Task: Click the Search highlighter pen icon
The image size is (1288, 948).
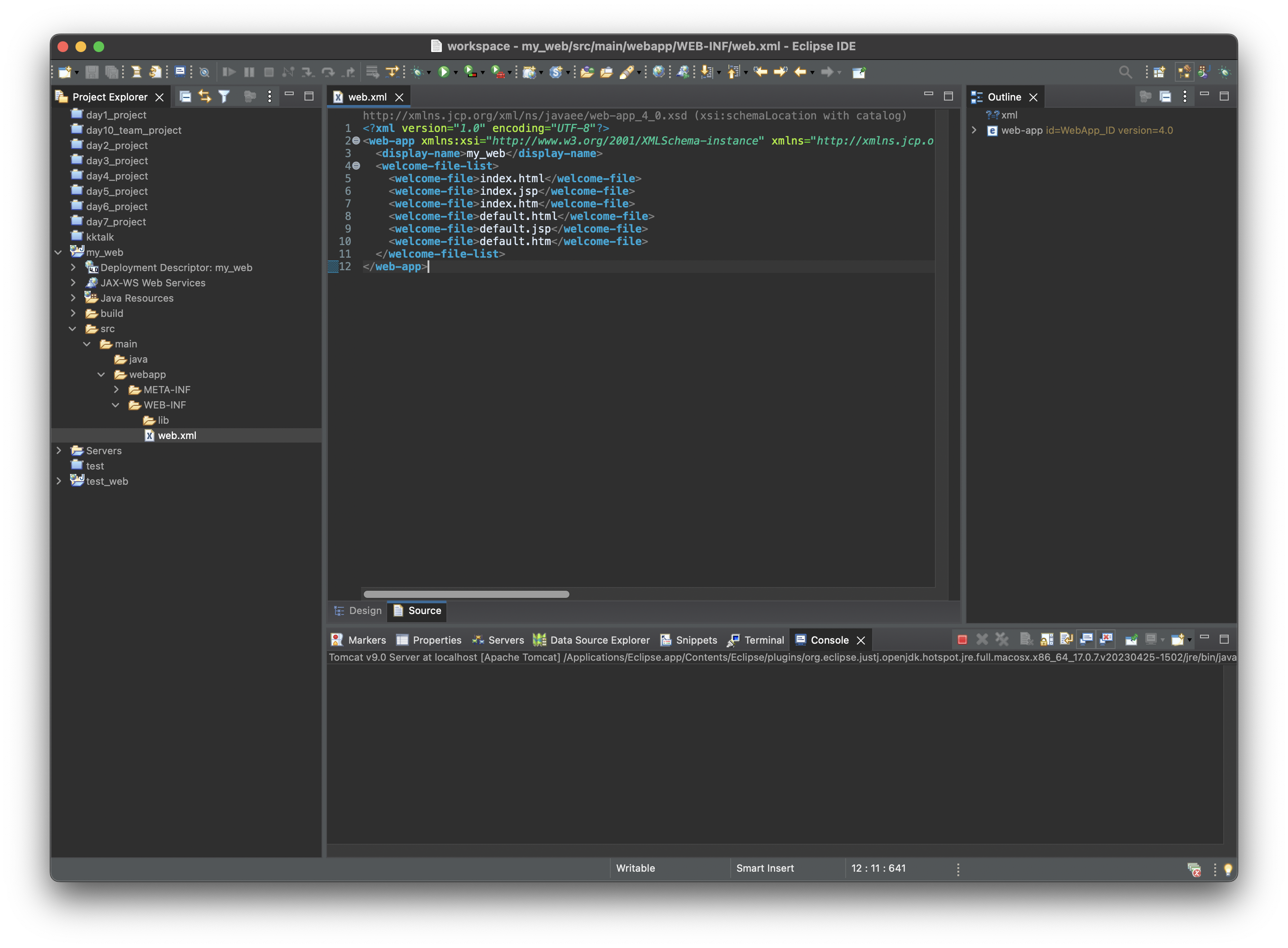Action: pyautogui.click(x=626, y=72)
